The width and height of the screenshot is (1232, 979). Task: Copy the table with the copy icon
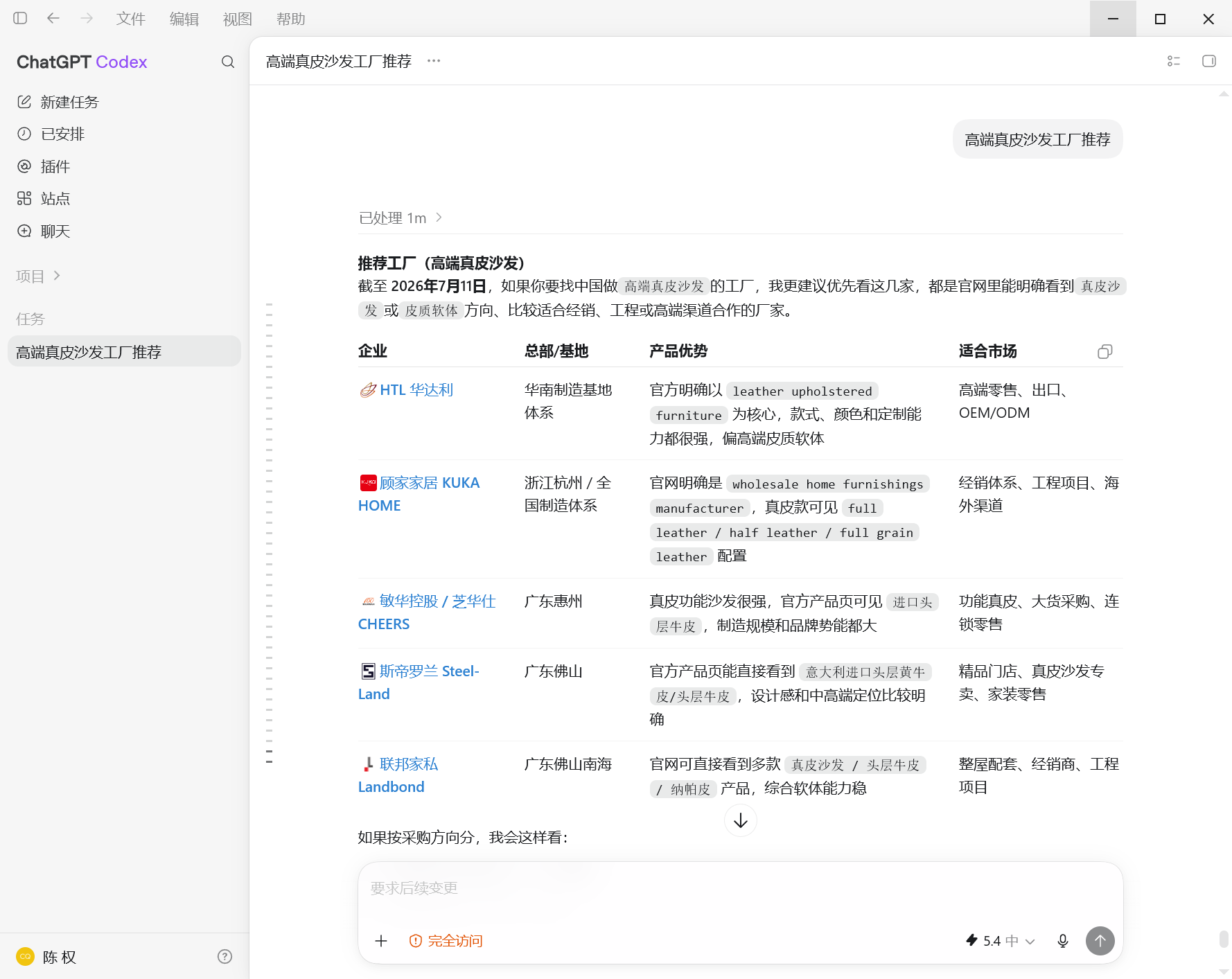click(x=1105, y=351)
